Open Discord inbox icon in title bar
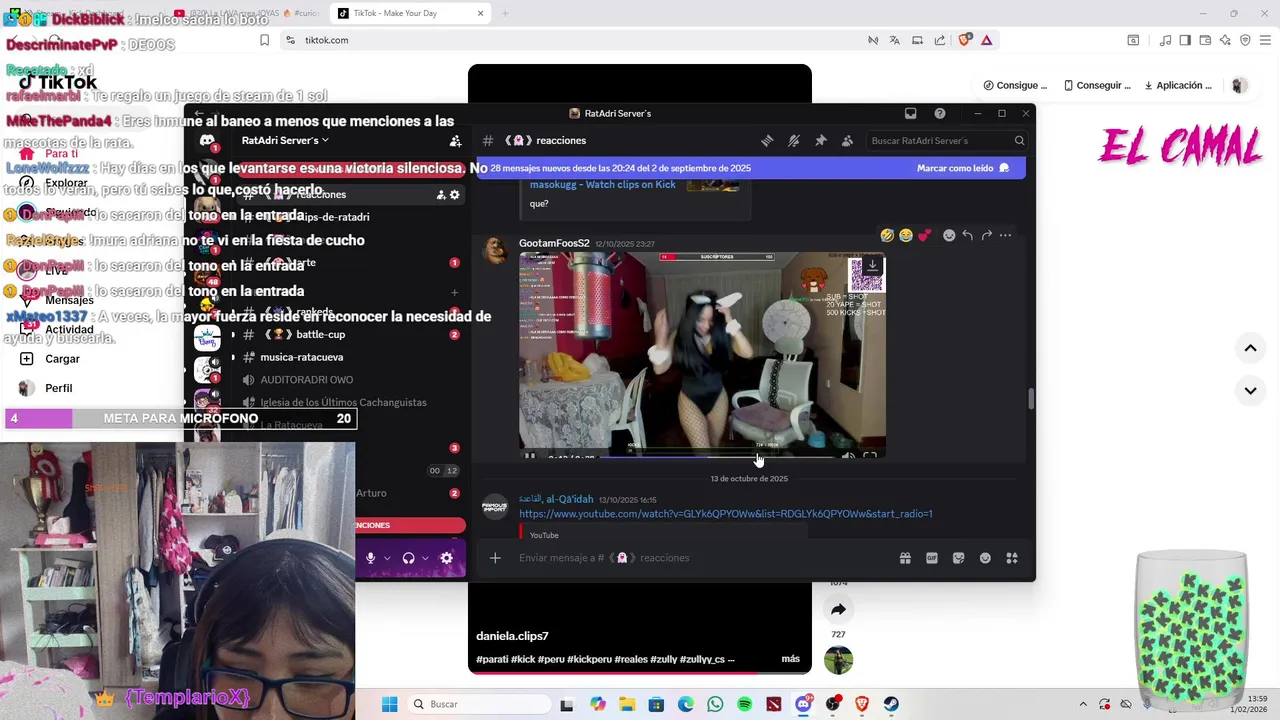The height and width of the screenshot is (720, 1280). [x=910, y=114]
